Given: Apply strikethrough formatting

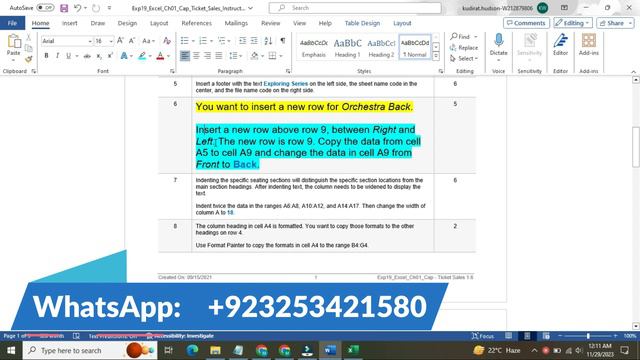Looking at the screenshot, I should click(87, 56).
